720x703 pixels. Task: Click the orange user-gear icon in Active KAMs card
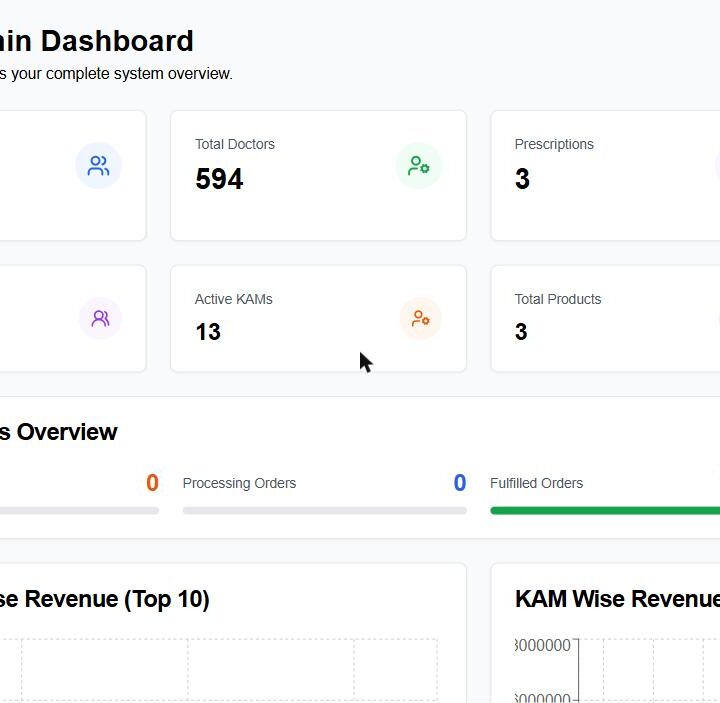421,318
